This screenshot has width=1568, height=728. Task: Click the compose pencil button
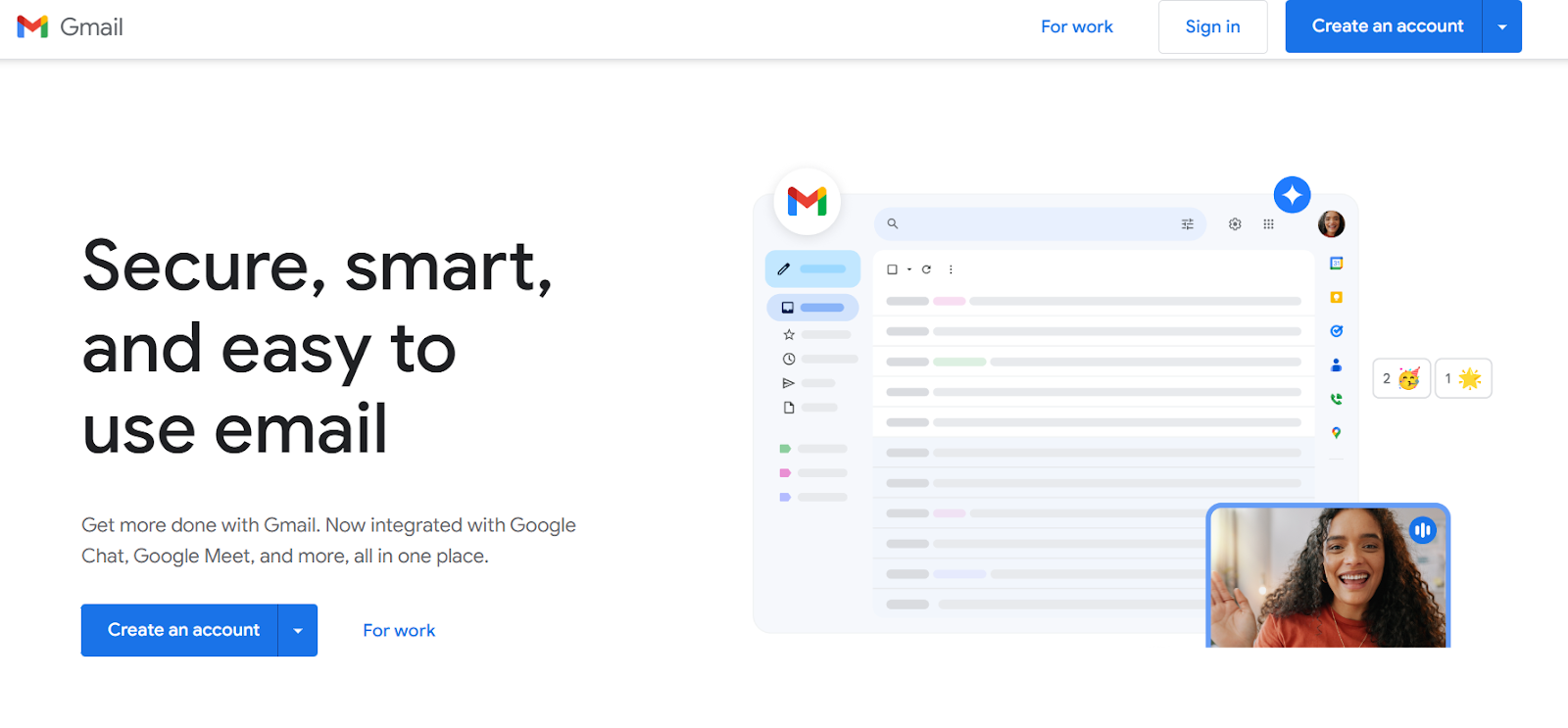pos(812,268)
